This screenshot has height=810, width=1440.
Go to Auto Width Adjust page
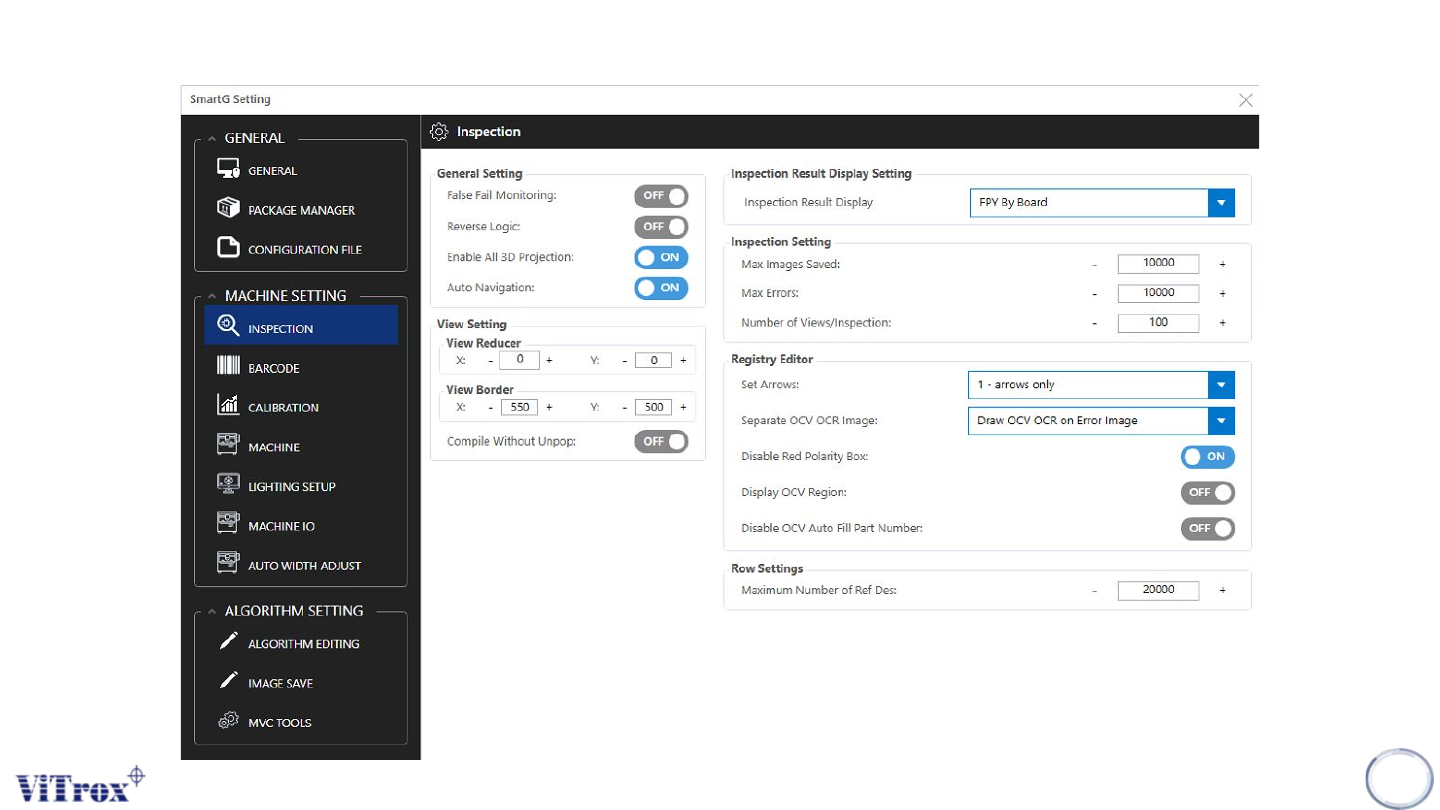pos(304,565)
